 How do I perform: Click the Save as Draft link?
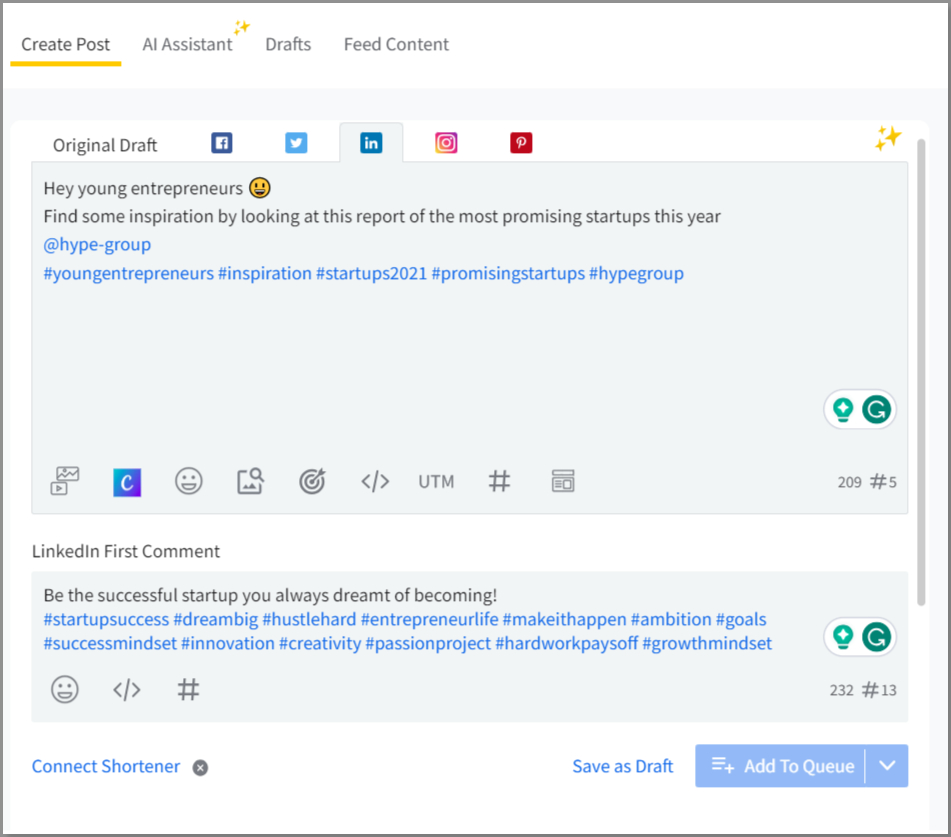click(x=622, y=766)
